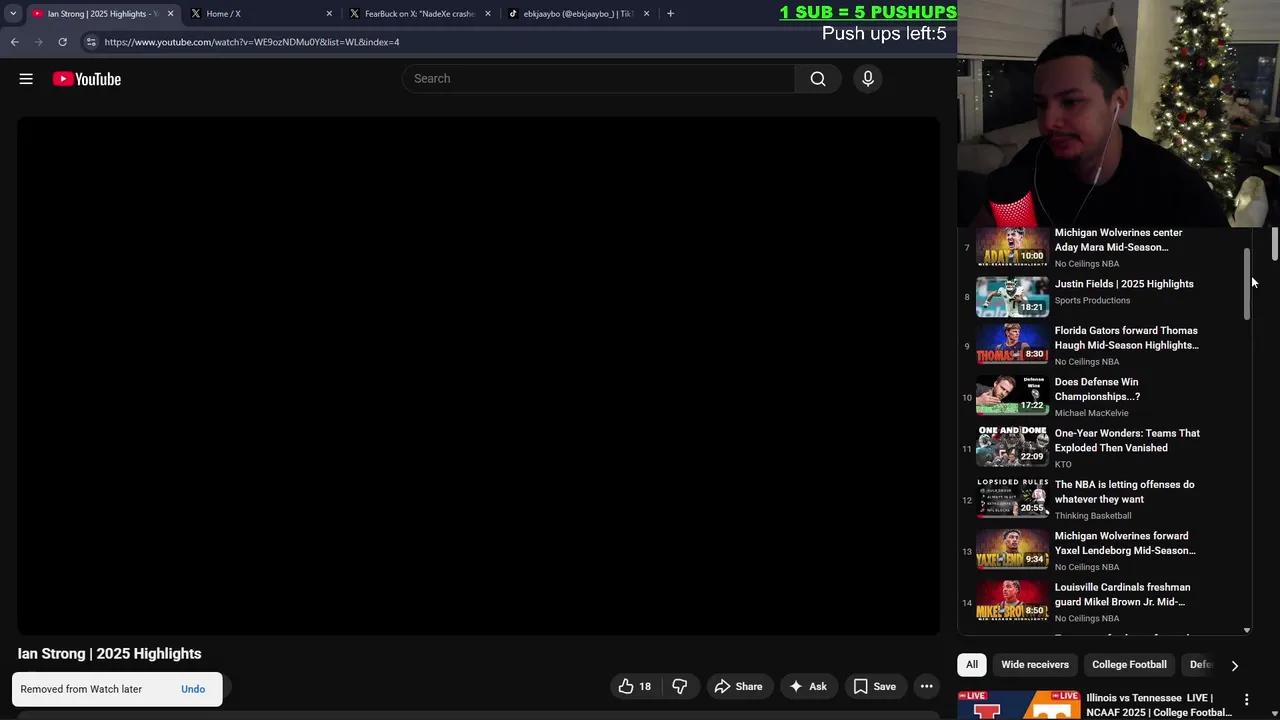Click Michael MacKelvie channel name

(1091, 413)
